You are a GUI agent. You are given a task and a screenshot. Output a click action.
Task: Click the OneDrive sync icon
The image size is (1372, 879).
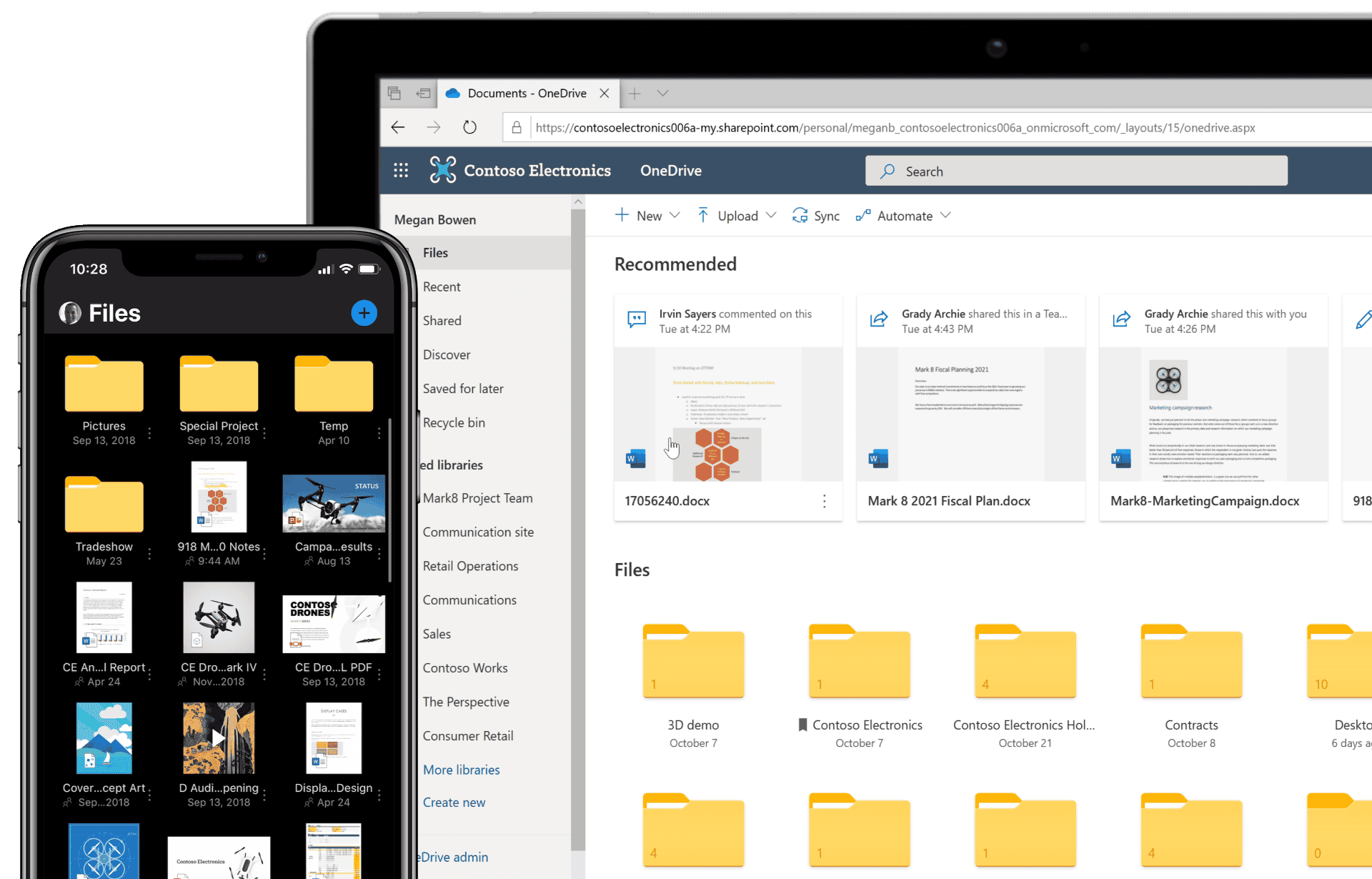click(x=800, y=216)
